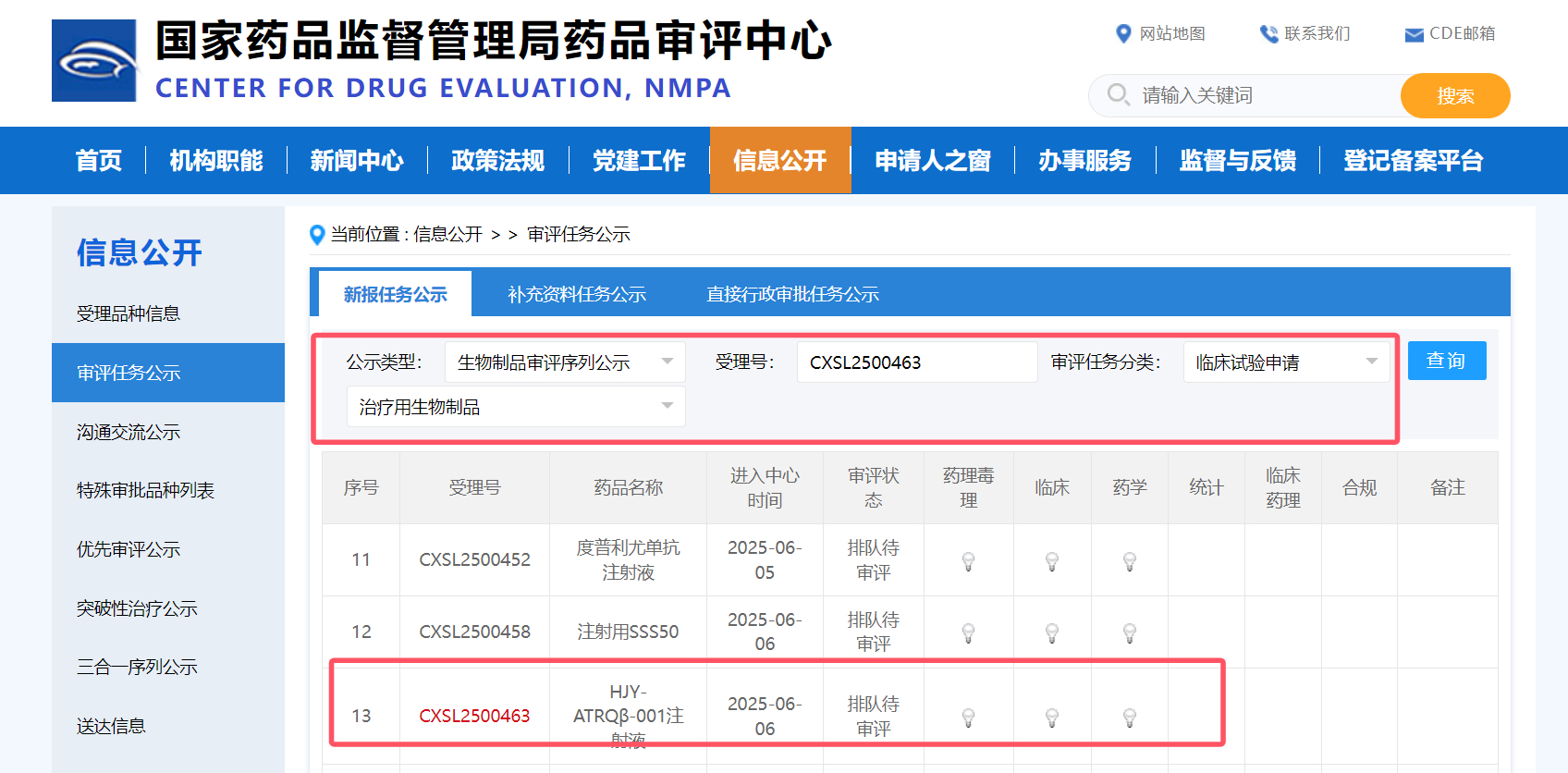
Task: Open 申请人之窗 menu item
Action: pos(933,161)
